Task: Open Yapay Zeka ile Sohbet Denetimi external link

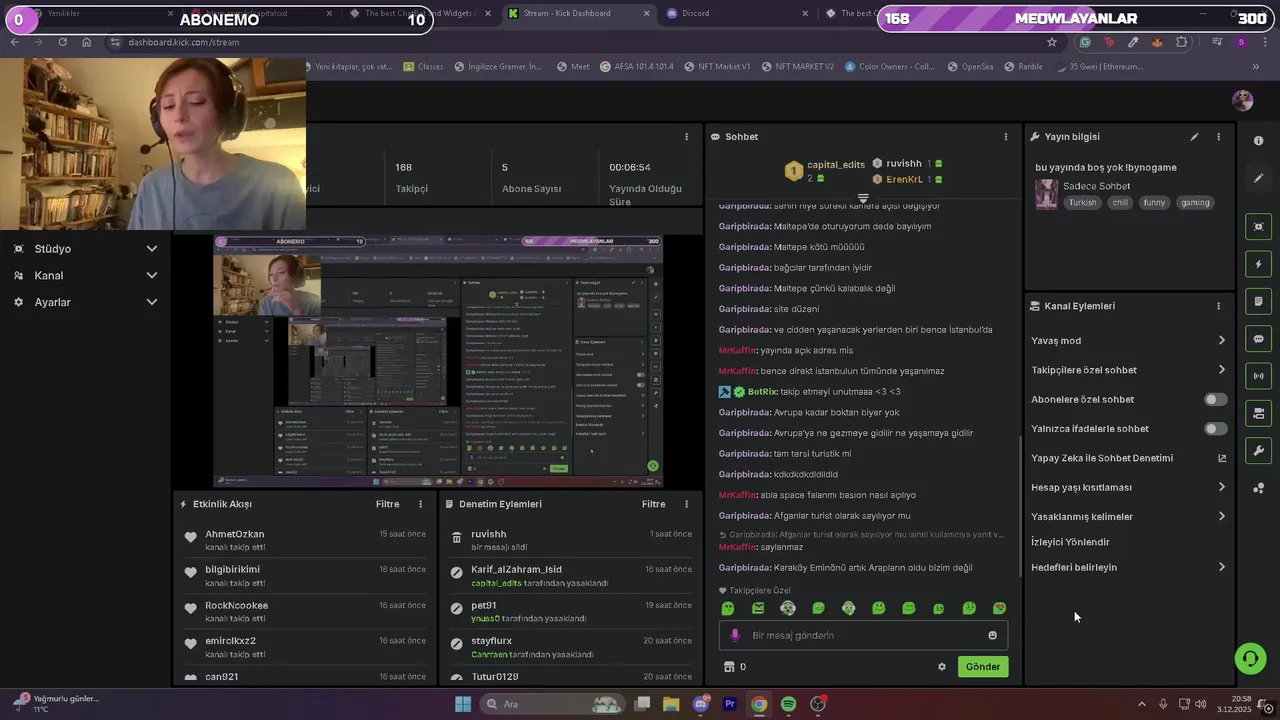Action: pyautogui.click(x=1222, y=458)
